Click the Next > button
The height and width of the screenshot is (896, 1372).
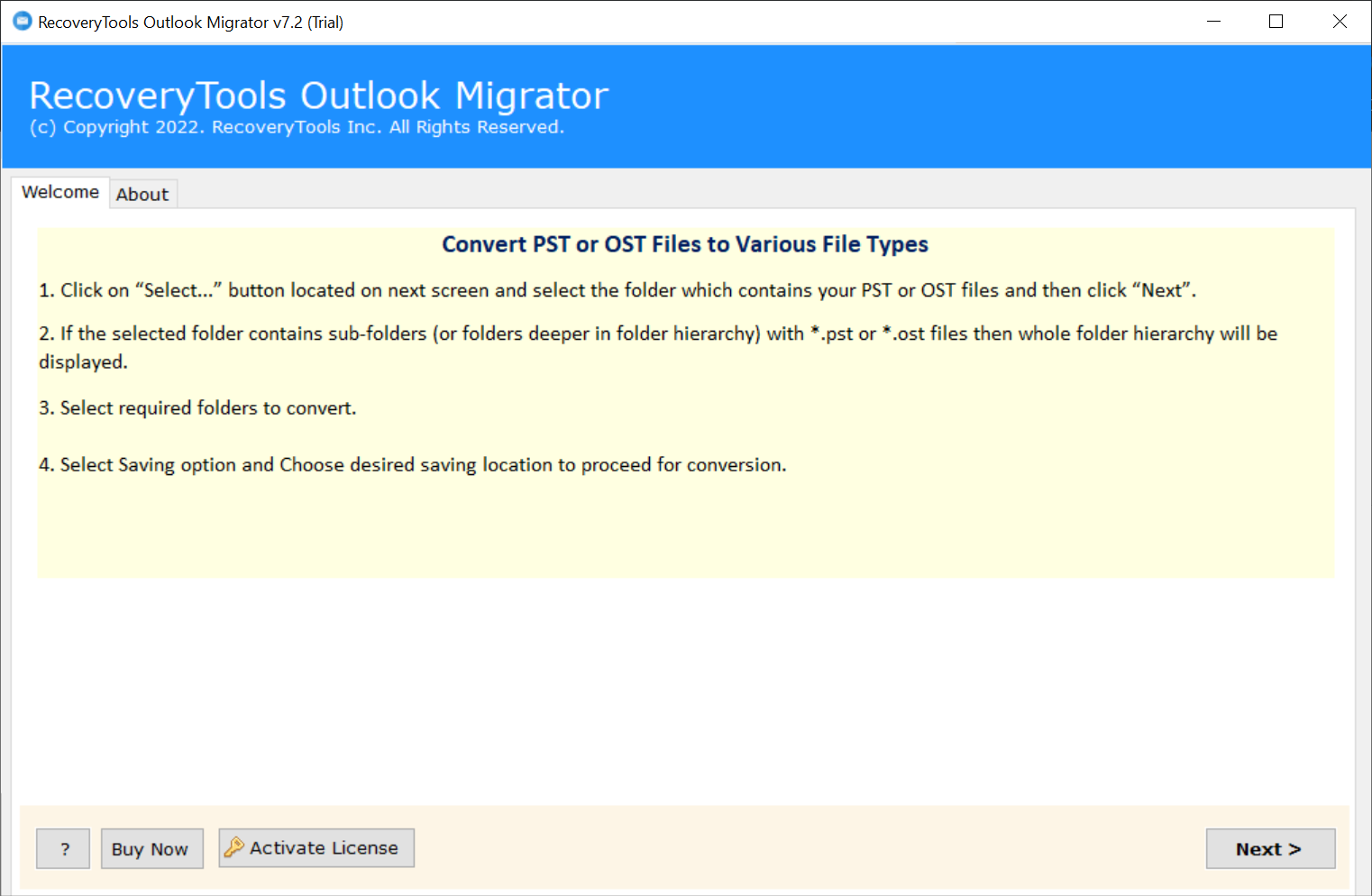coord(1270,849)
